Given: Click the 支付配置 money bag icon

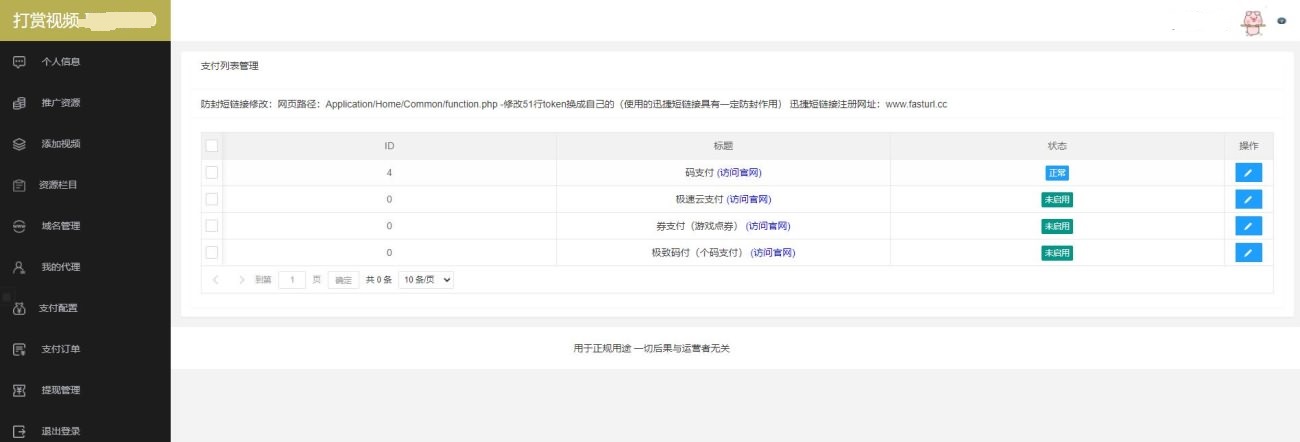Looking at the screenshot, I should [18, 308].
